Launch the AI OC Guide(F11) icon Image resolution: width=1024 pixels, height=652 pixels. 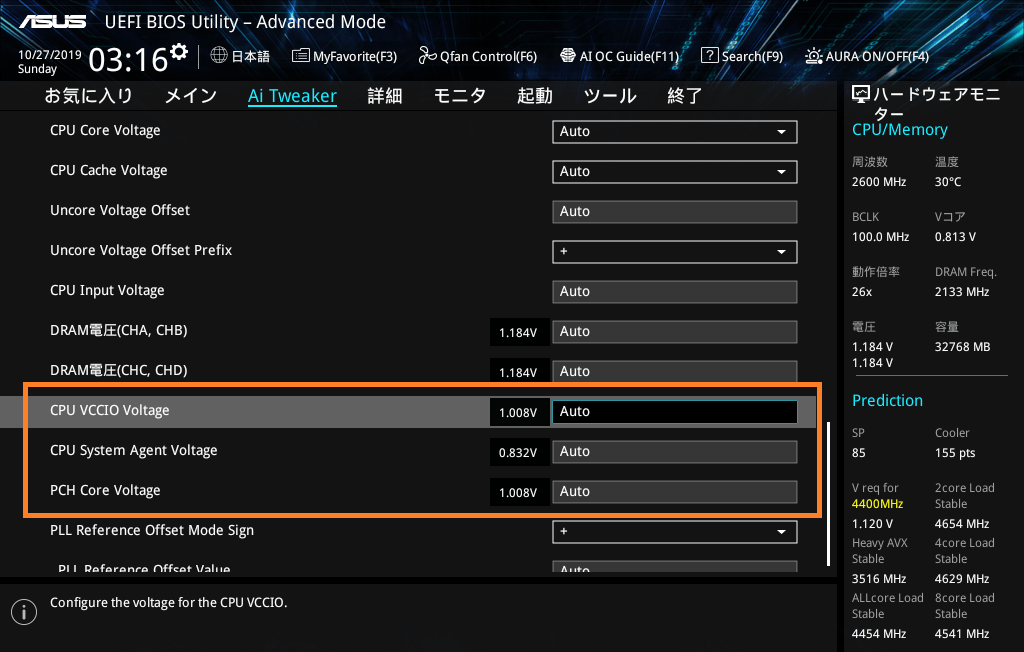[568, 56]
